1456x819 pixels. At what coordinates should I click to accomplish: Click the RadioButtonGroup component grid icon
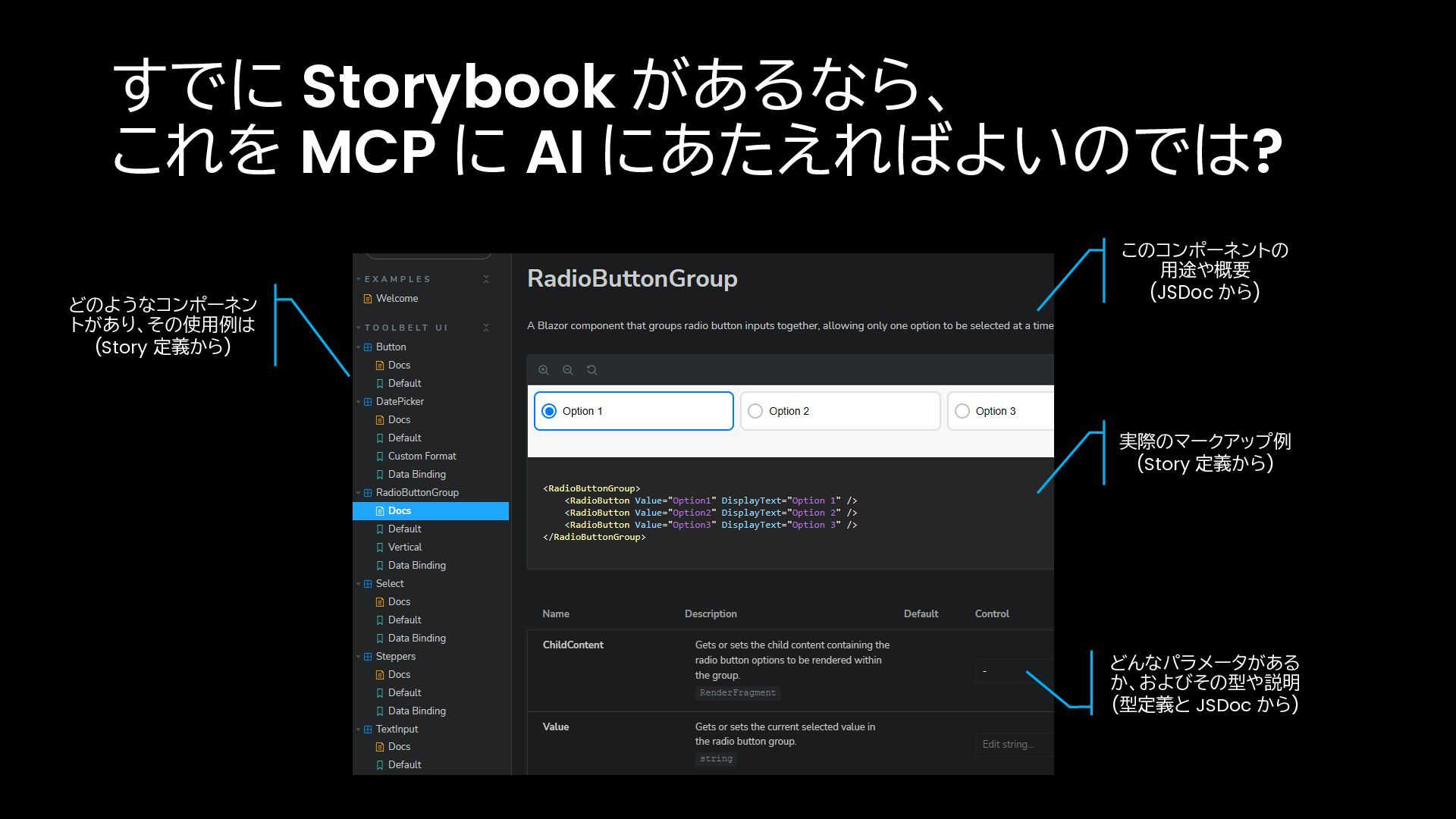click(368, 493)
